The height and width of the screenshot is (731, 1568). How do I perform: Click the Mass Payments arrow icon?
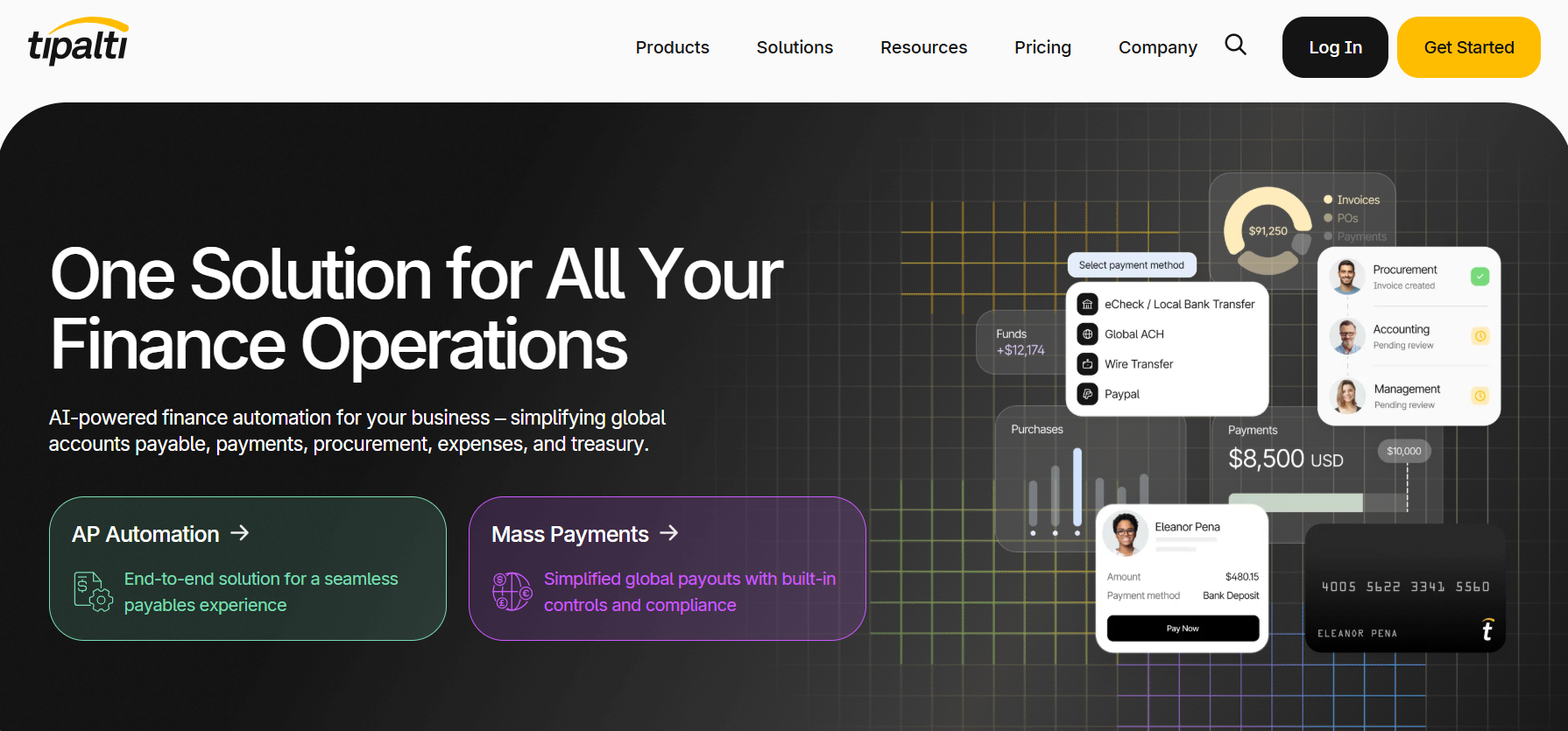tap(669, 532)
